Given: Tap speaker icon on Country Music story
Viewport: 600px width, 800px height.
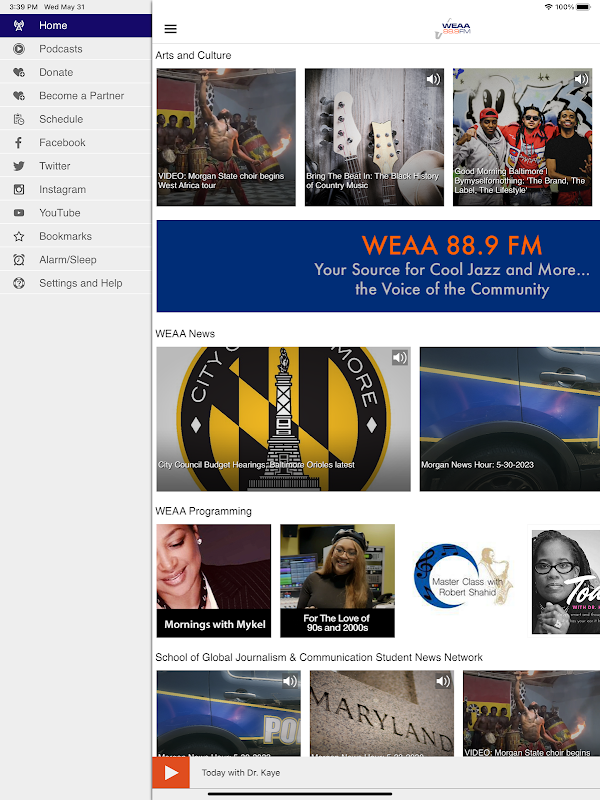Looking at the screenshot, I should click(x=433, y=79).
